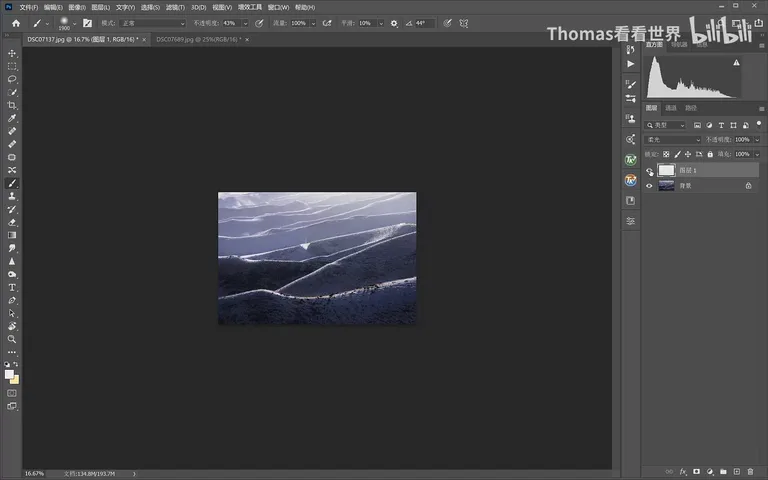Open layer filter 类型 dropdown
This screenshot has width=768, height=480.
pos(665,125)
